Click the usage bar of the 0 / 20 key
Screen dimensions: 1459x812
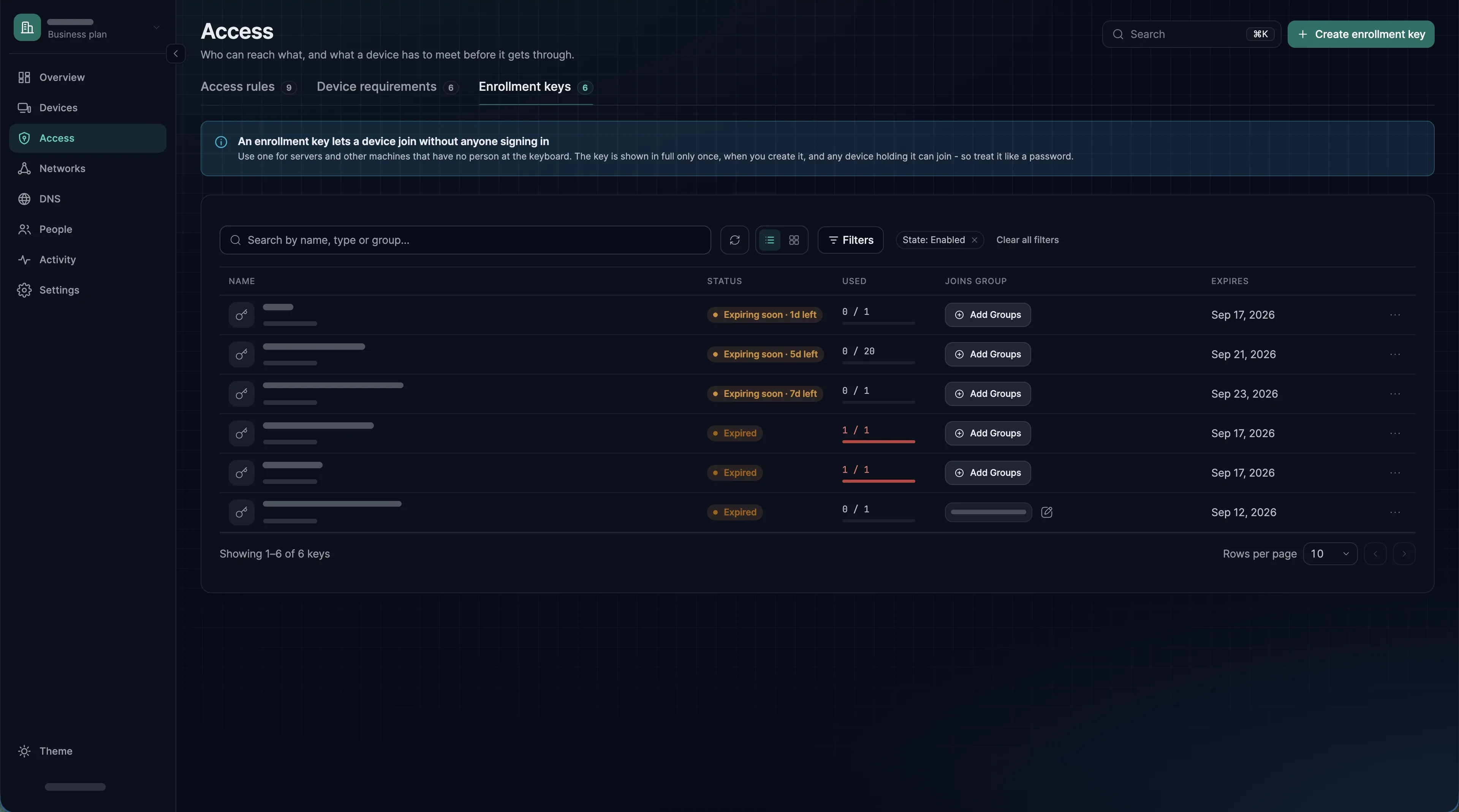point(878,362)
